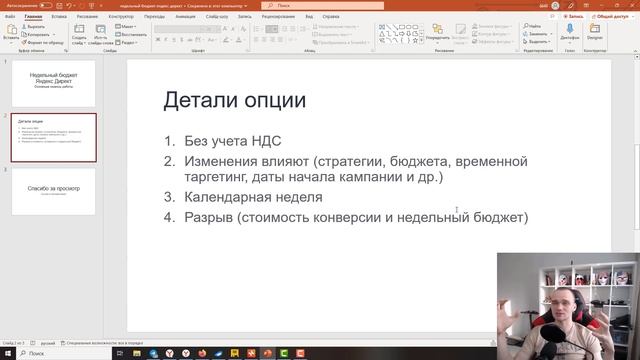The image size is (640, 360).
Task: Open the green Camtasia taskbar icon
Action: (284, 353)
